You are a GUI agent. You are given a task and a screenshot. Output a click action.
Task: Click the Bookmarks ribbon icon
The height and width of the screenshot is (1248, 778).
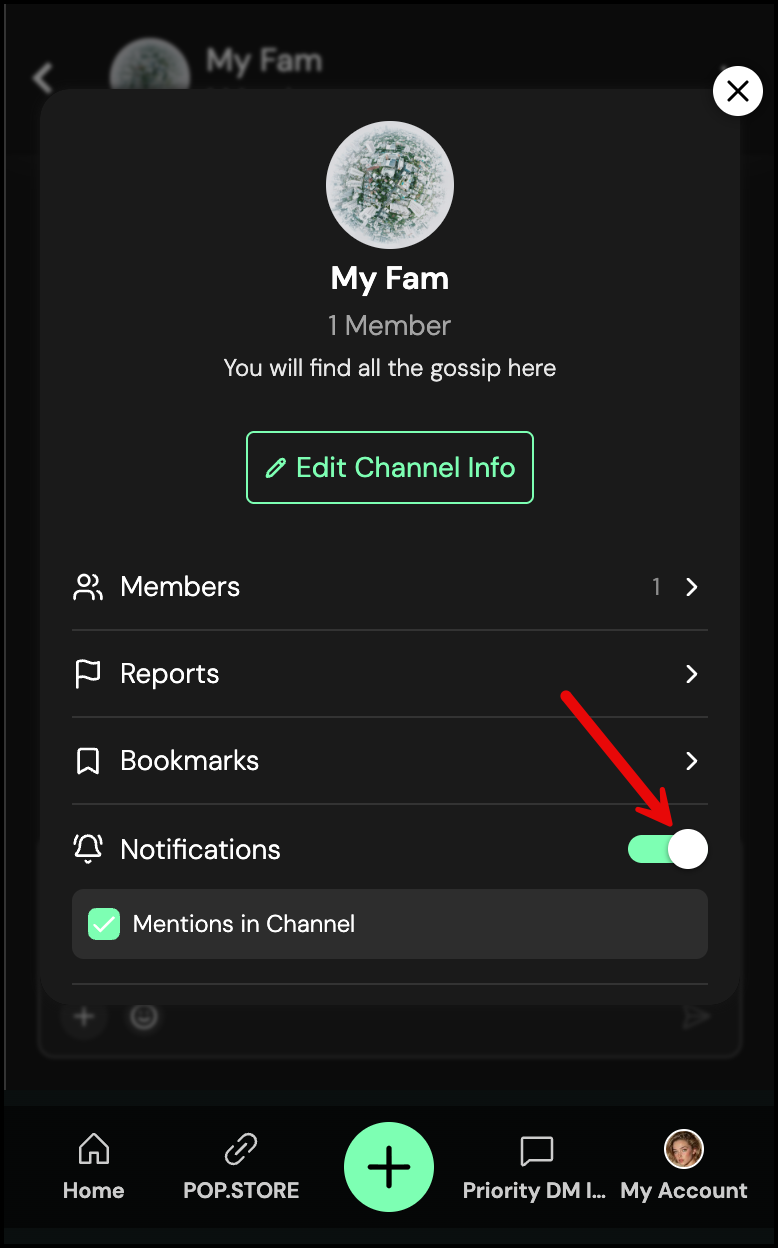click(x=88, y=761)
